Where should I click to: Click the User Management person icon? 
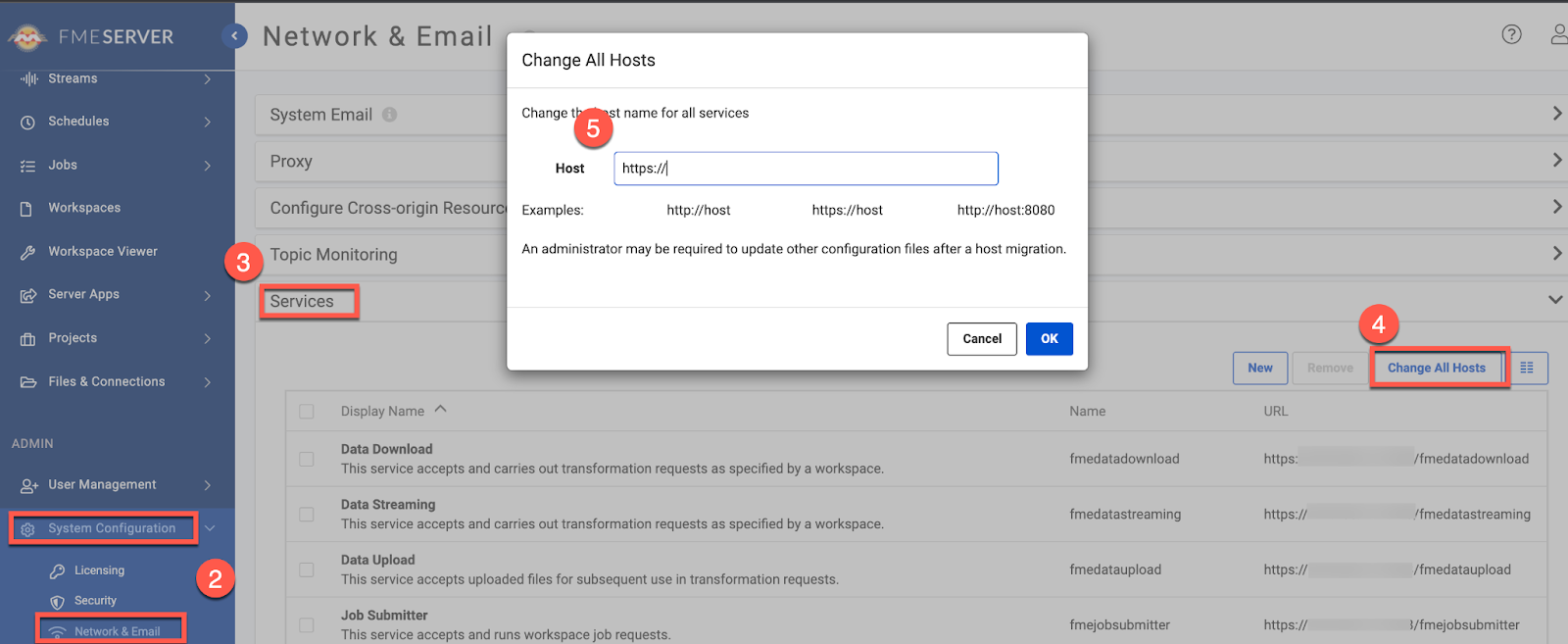click(x=28, y=485)
